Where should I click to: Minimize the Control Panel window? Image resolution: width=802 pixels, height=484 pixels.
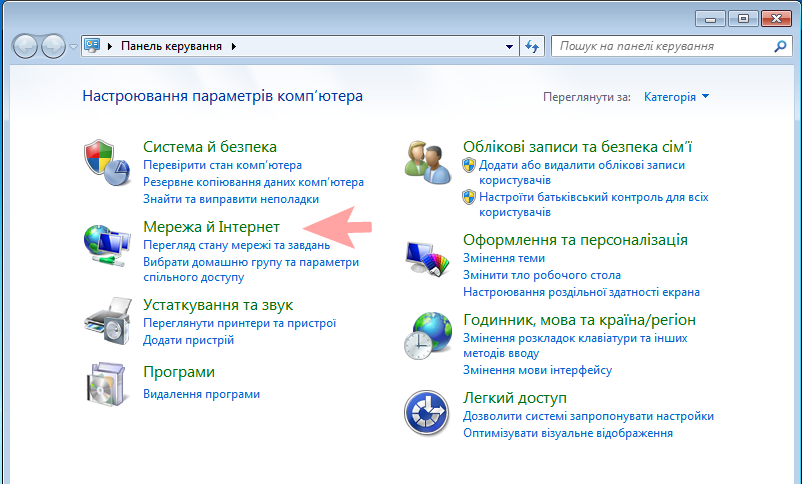coord(710,19)
